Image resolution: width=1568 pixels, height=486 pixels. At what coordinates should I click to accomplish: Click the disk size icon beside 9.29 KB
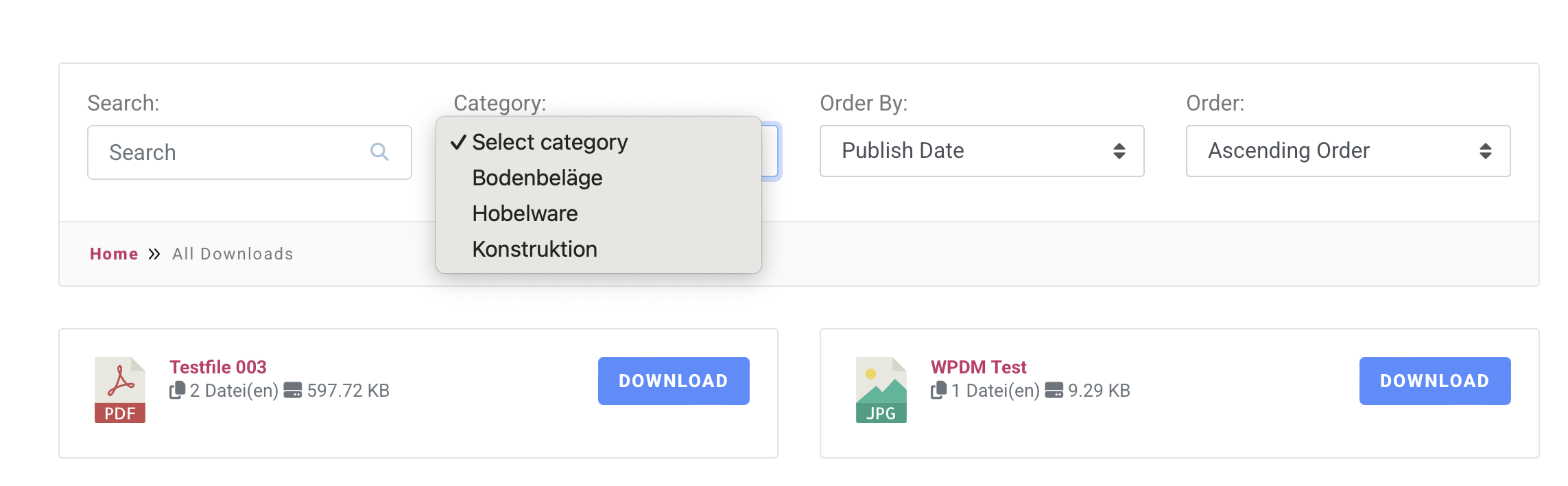(x=1054, y=391)
